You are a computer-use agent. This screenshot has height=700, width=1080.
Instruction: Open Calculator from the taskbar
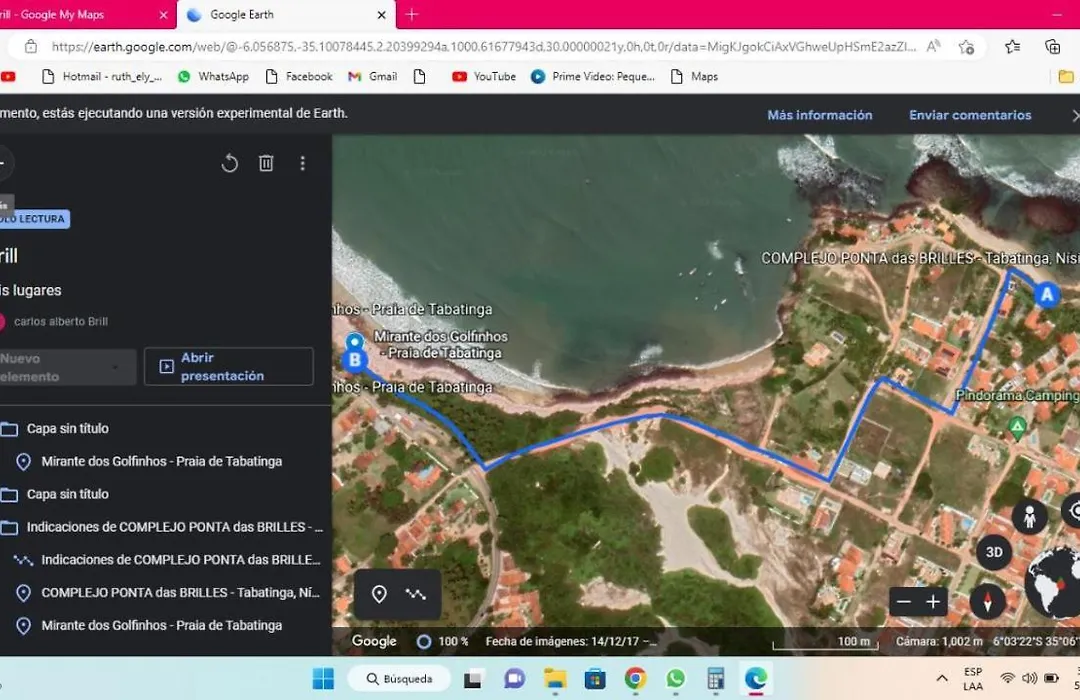point(716,679)
